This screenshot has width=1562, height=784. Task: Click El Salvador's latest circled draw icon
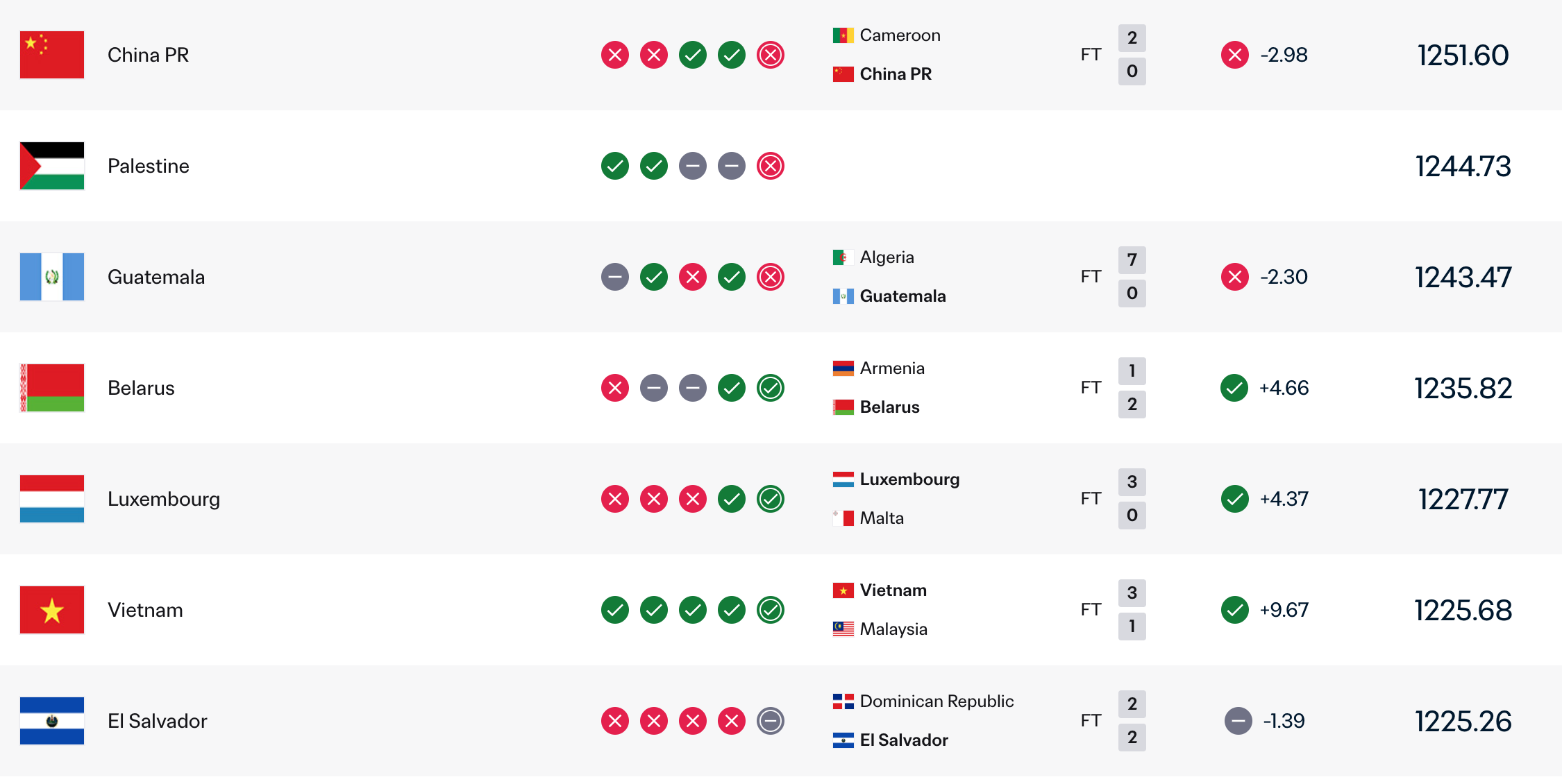(x=771, y=721)
